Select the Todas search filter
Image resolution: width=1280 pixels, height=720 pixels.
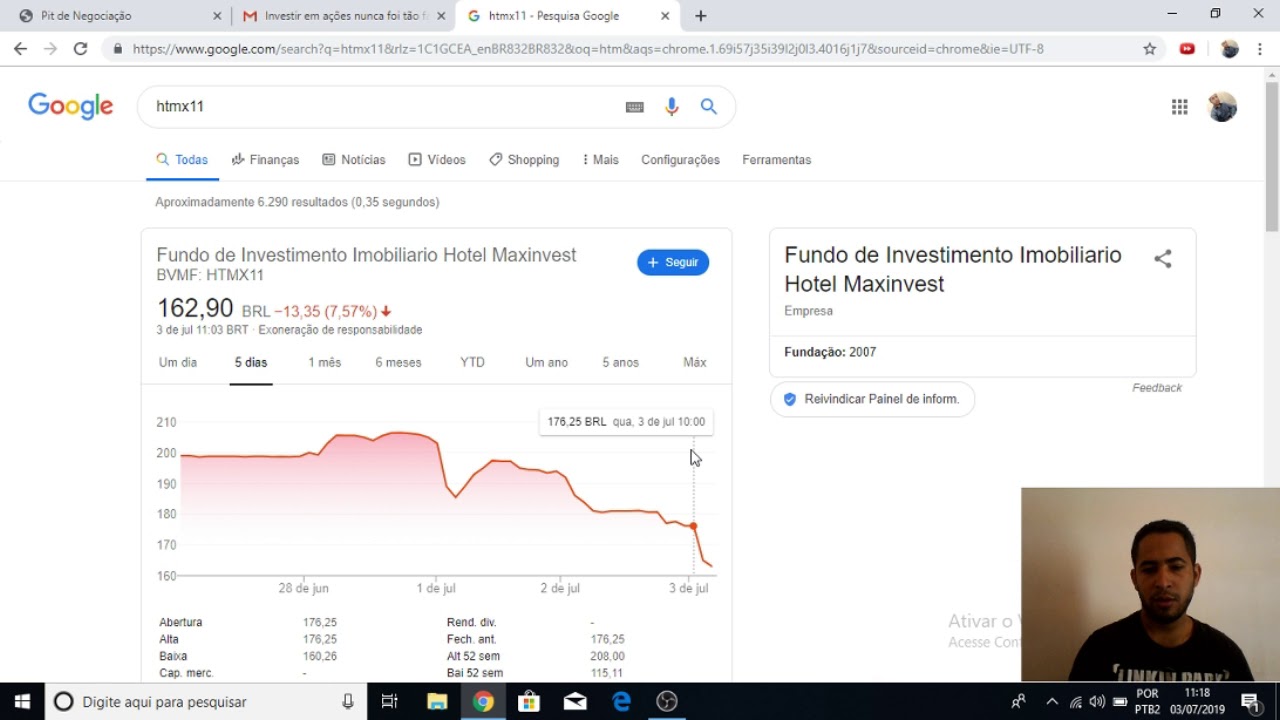(182, 160)
